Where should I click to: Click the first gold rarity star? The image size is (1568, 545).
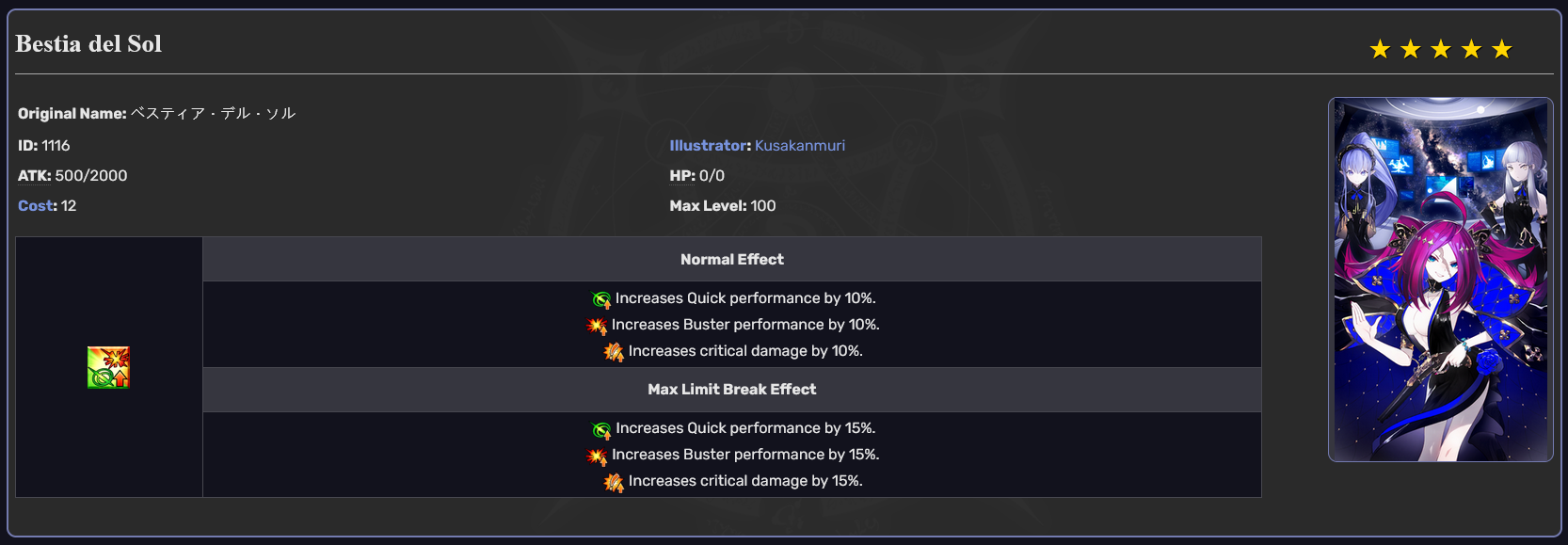click(x=1380, y=49)
